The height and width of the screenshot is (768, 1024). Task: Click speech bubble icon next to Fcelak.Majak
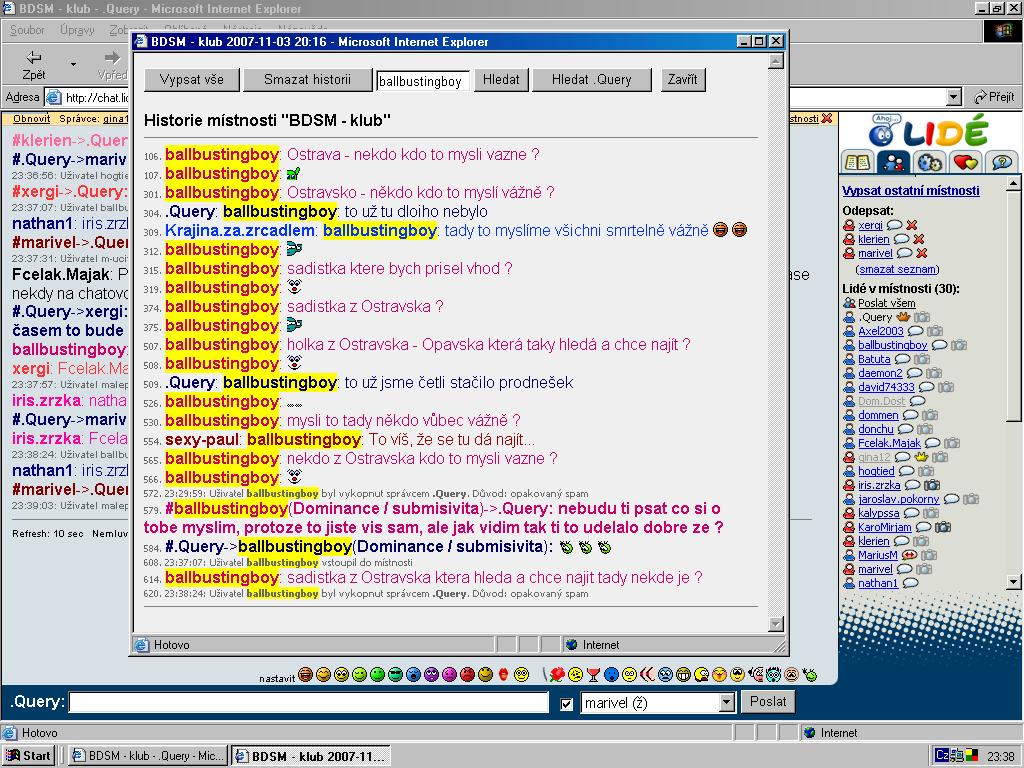933,443
